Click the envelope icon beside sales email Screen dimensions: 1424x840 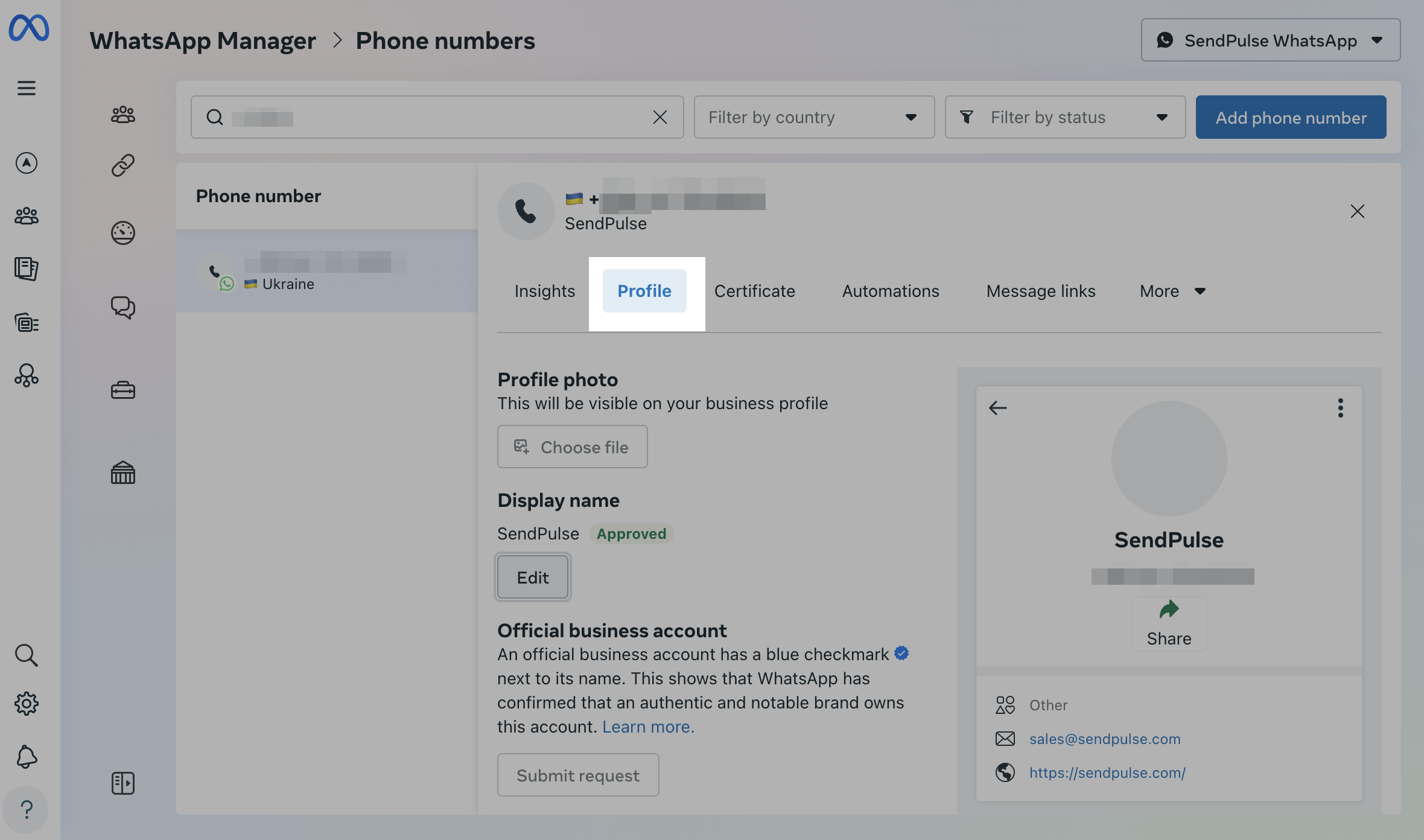[1005, 739]
